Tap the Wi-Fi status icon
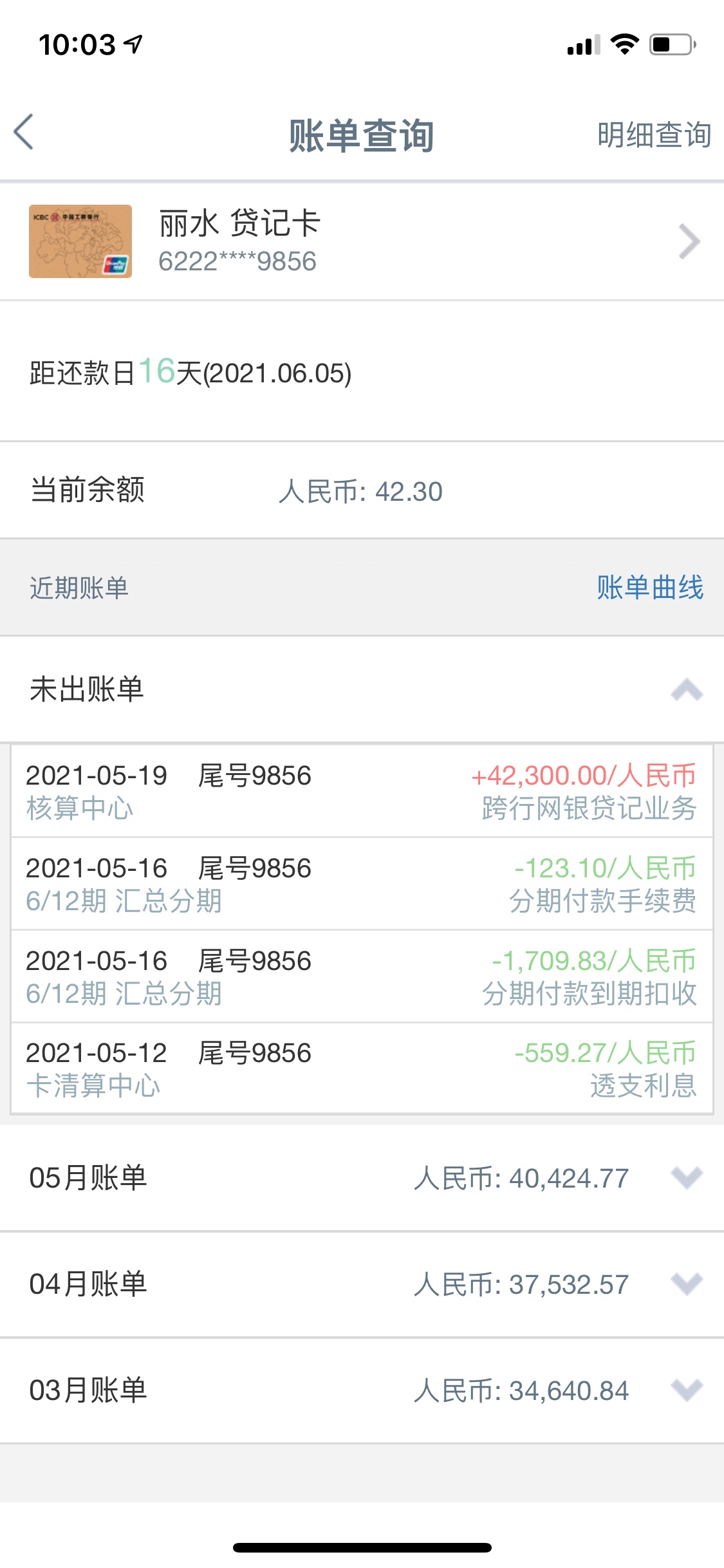The image size is (724, 1568). click(624, 44)
